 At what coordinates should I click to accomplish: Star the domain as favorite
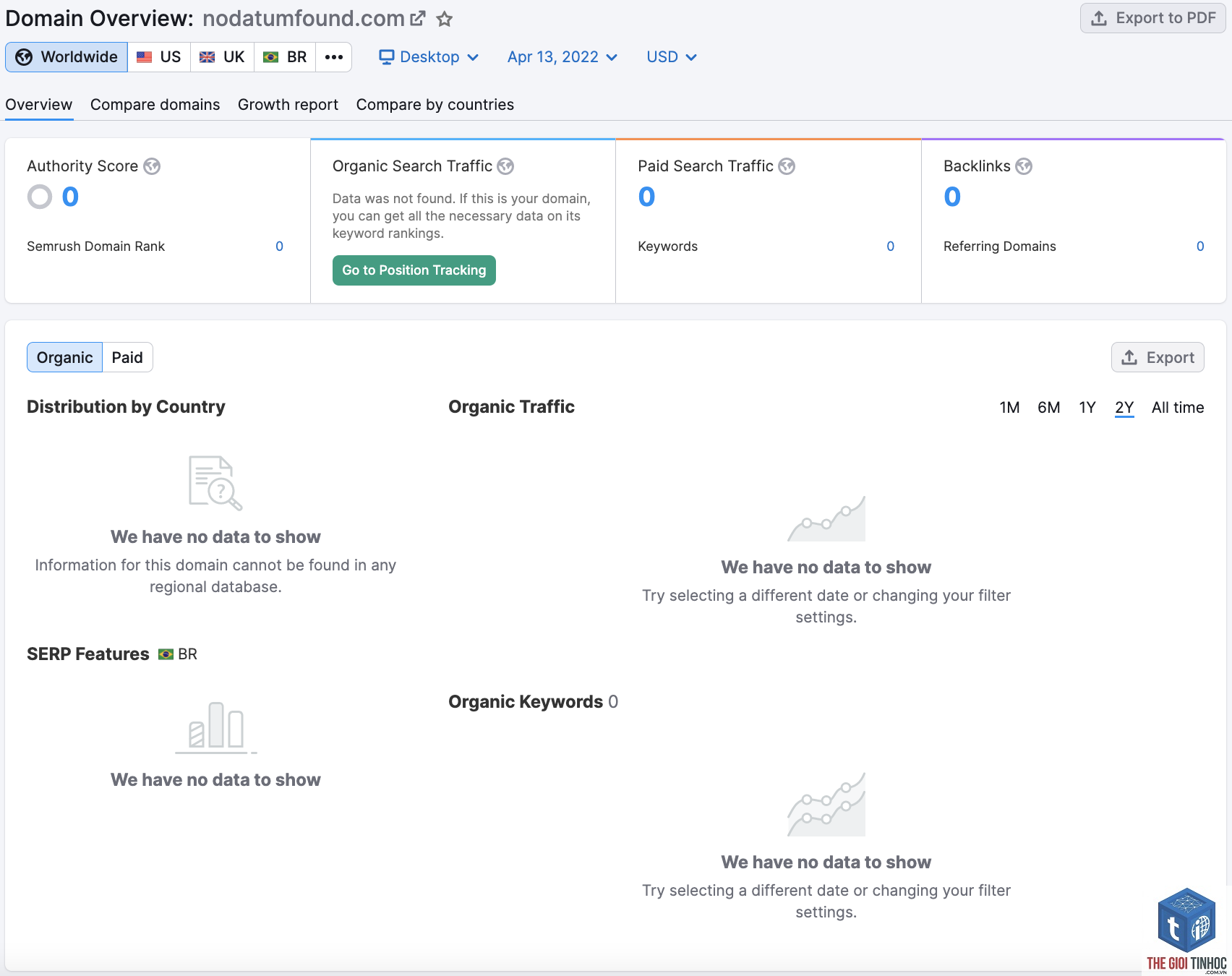click(x=445, y=19)
